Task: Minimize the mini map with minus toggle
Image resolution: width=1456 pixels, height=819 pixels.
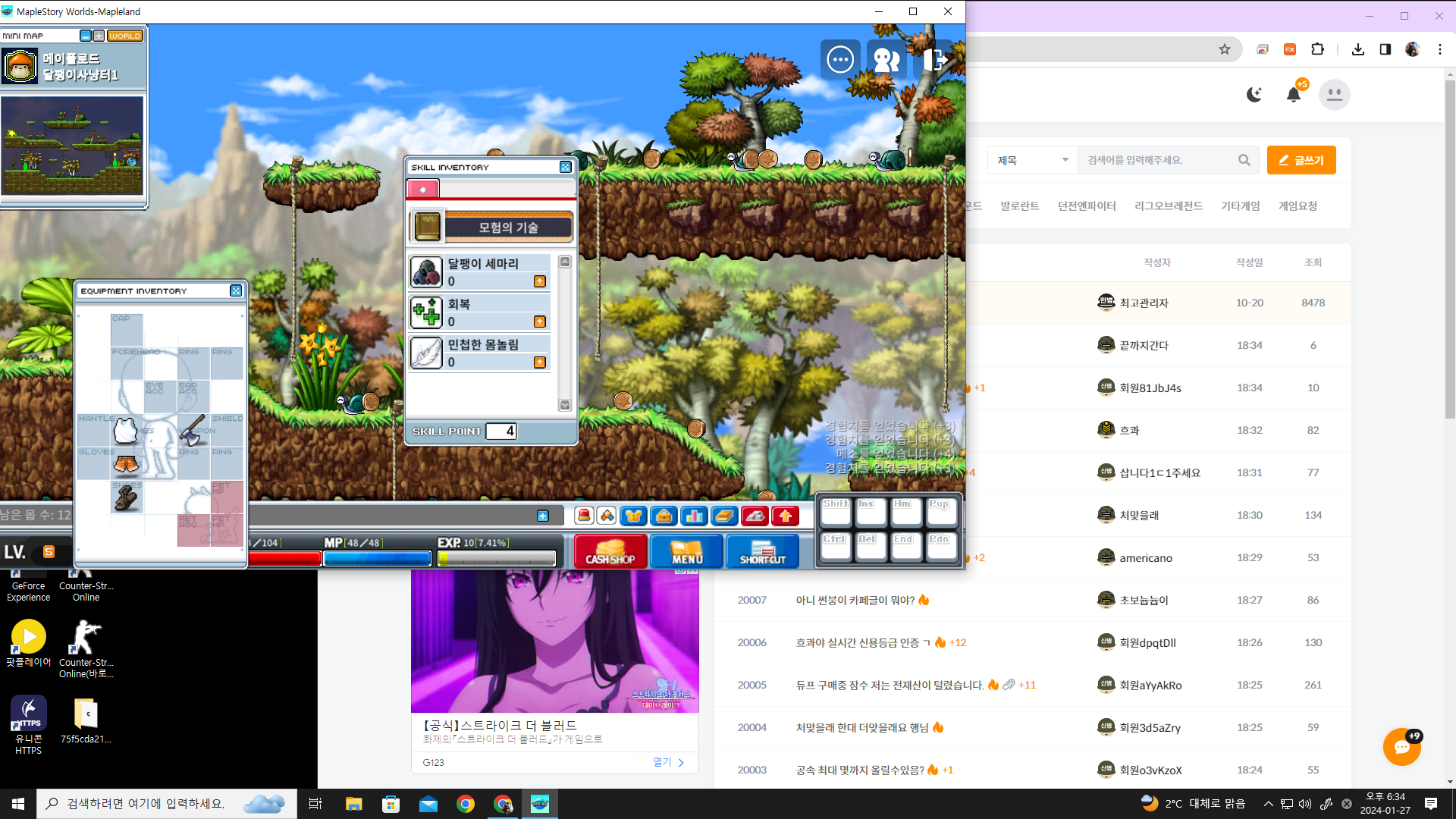Action: tap(86, 36)
